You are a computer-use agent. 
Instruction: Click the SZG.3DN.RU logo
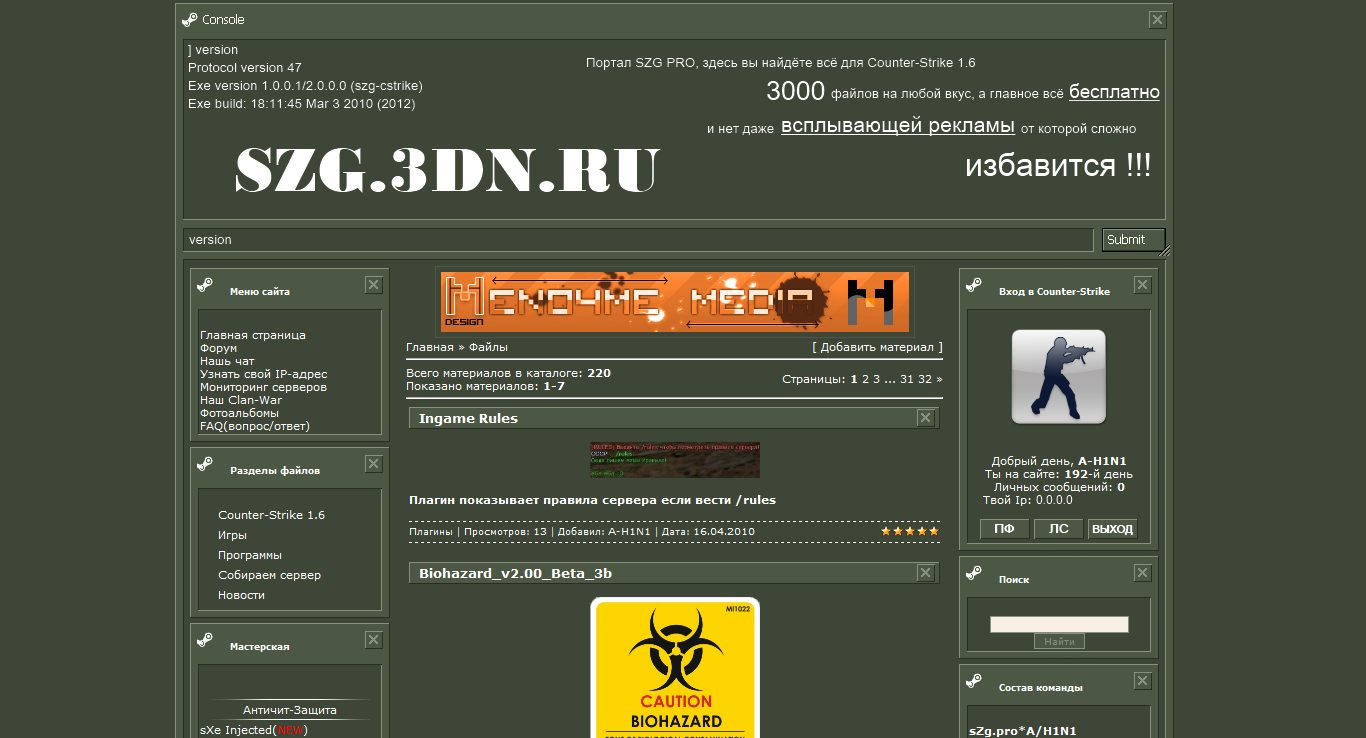pos(447,170)
